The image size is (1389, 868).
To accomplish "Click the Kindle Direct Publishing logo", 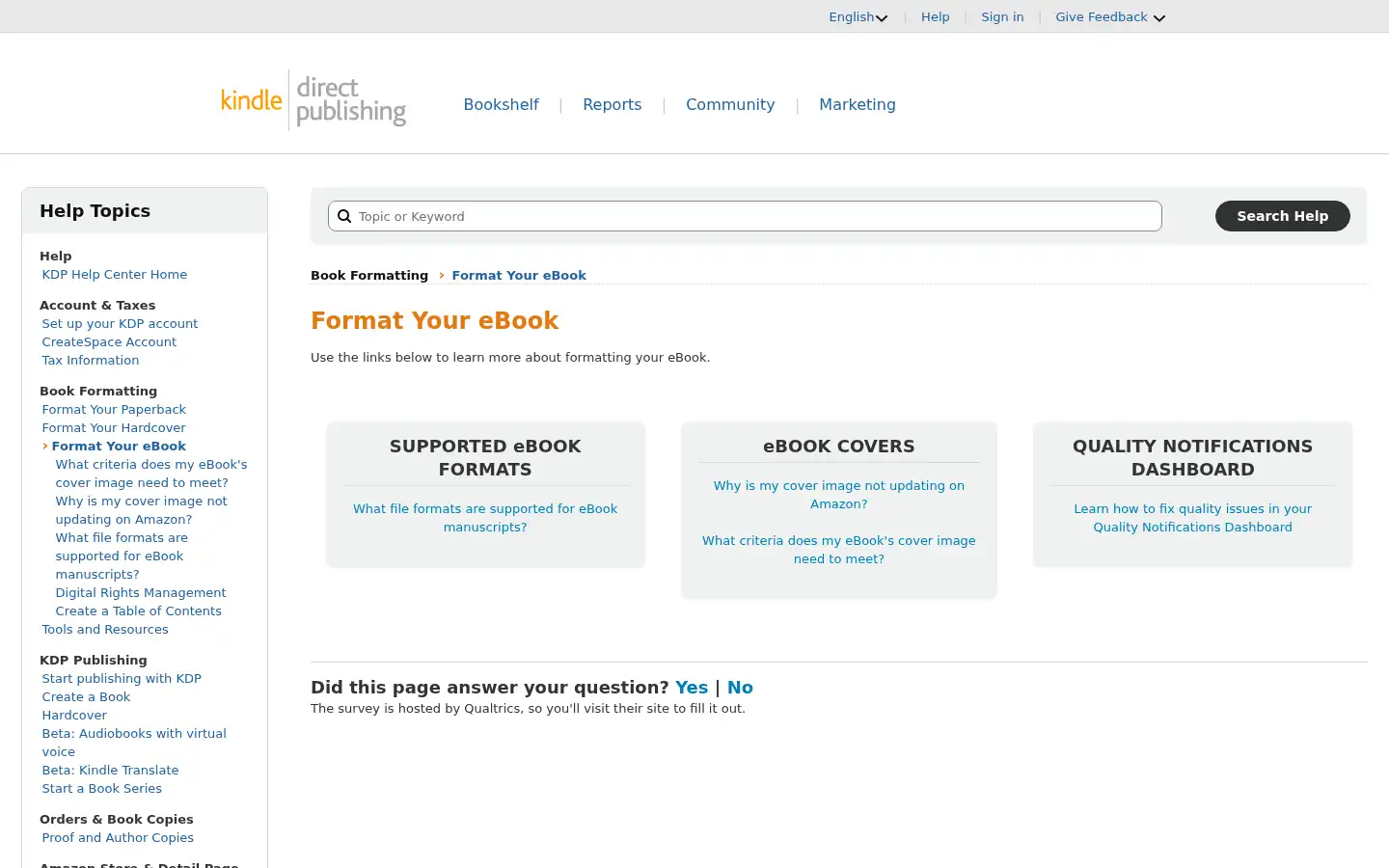I will click(x=313, y=100).
